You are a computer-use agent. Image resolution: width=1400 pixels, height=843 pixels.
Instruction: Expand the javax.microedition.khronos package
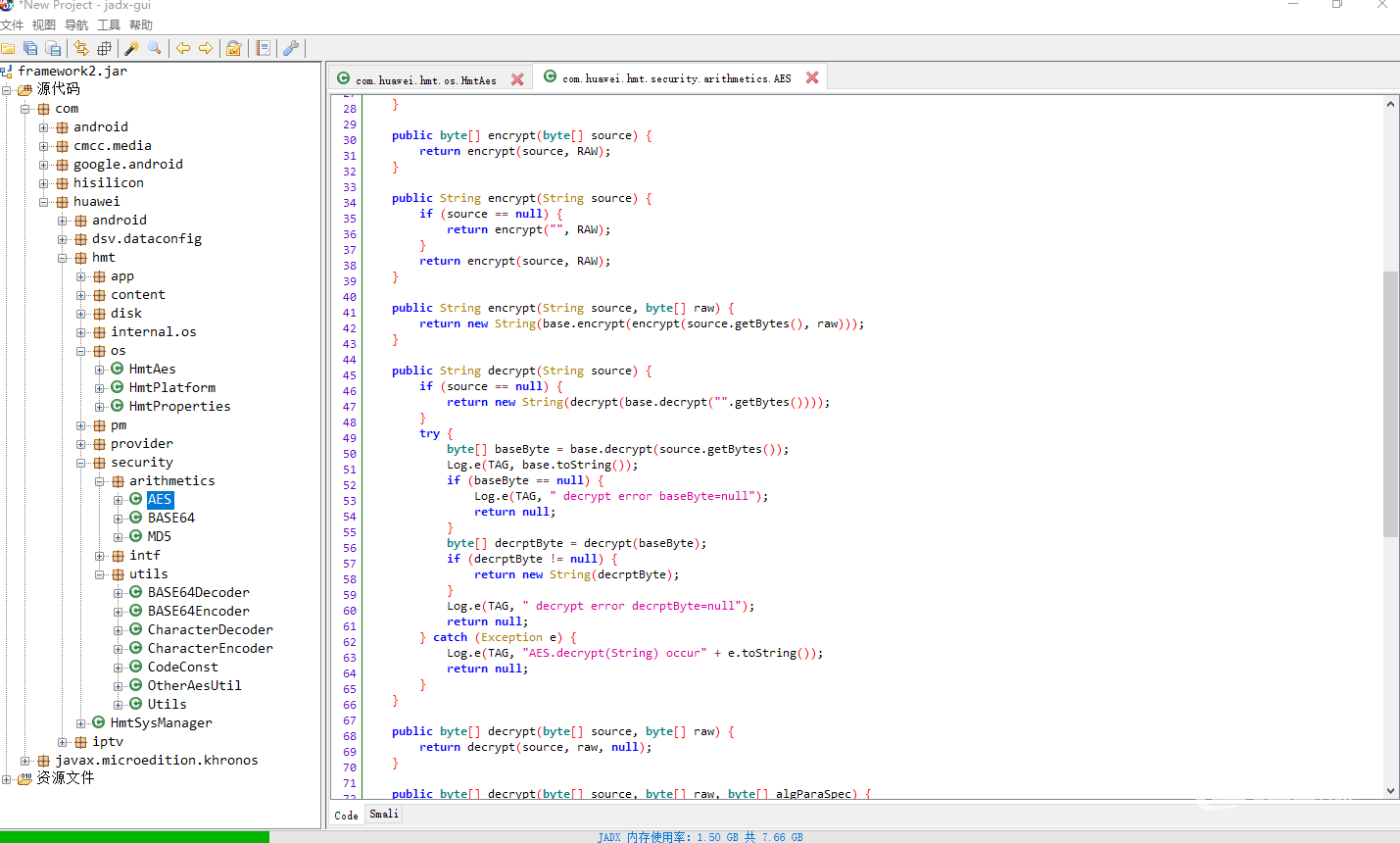point(25,761)
